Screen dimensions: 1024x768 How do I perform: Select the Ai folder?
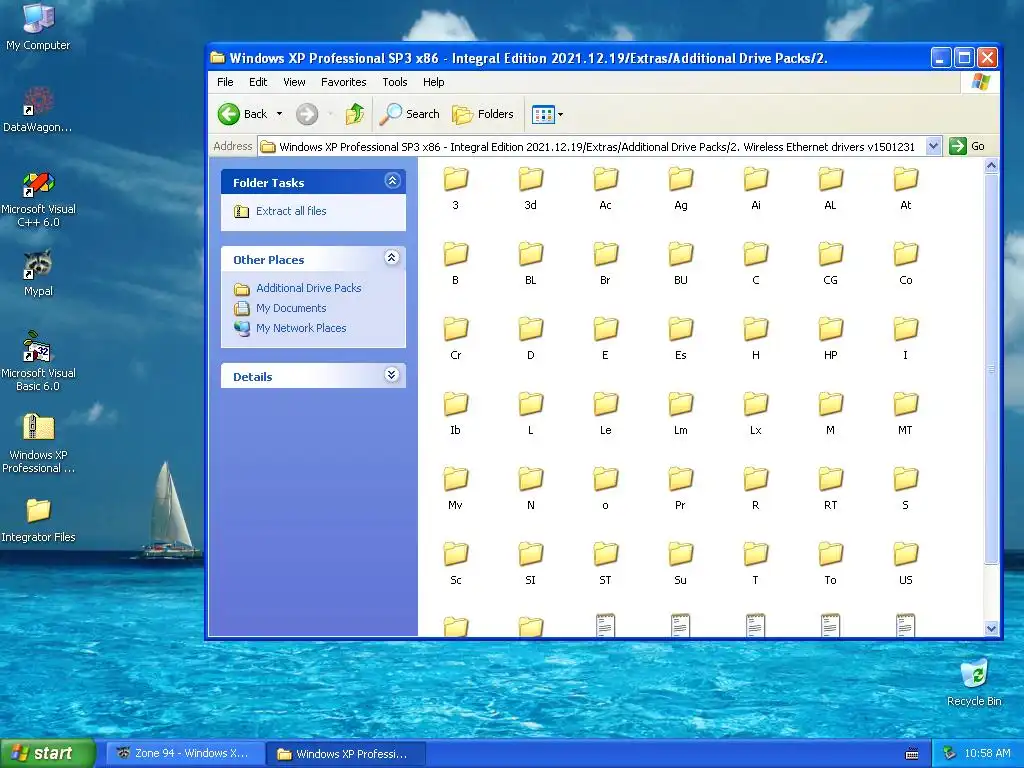756,188
